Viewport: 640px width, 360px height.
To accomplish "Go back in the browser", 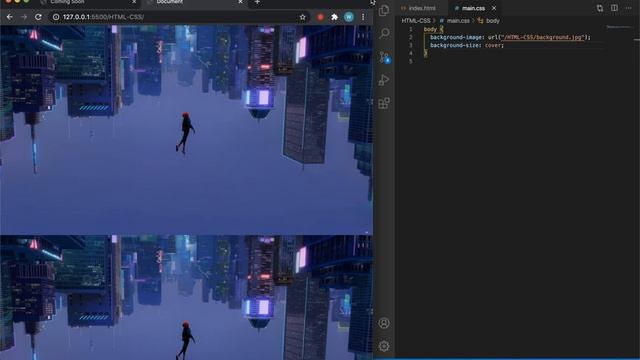I will pyautogui.click(x=9, y=17).
